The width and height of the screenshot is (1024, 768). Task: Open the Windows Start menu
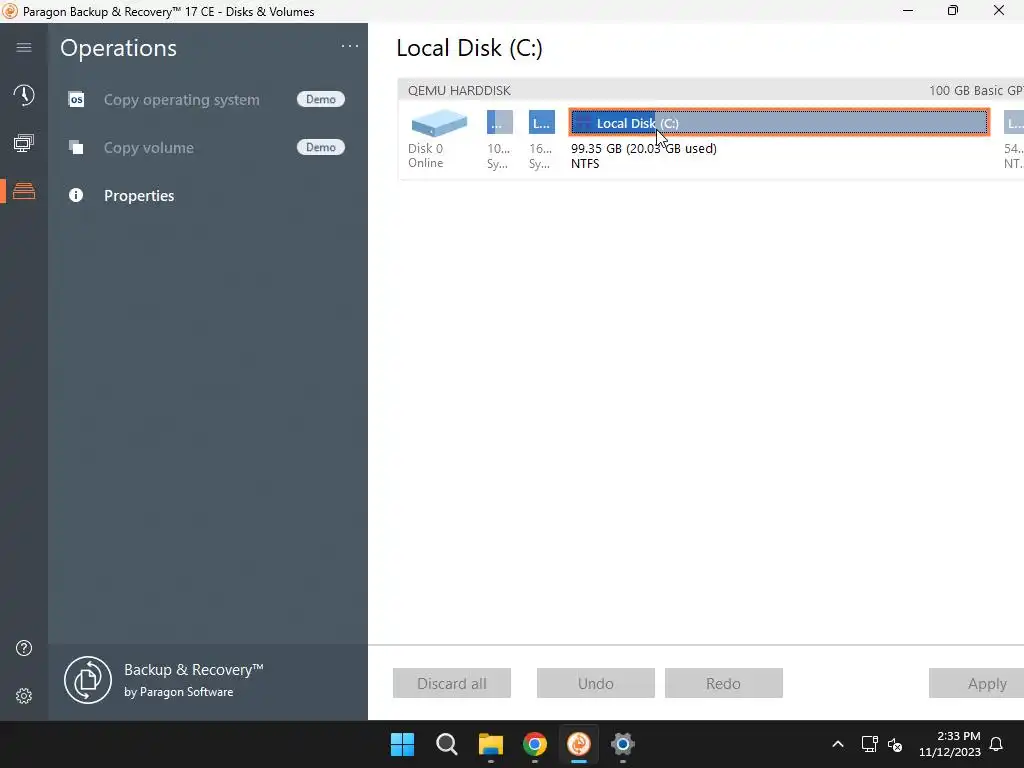402,744
